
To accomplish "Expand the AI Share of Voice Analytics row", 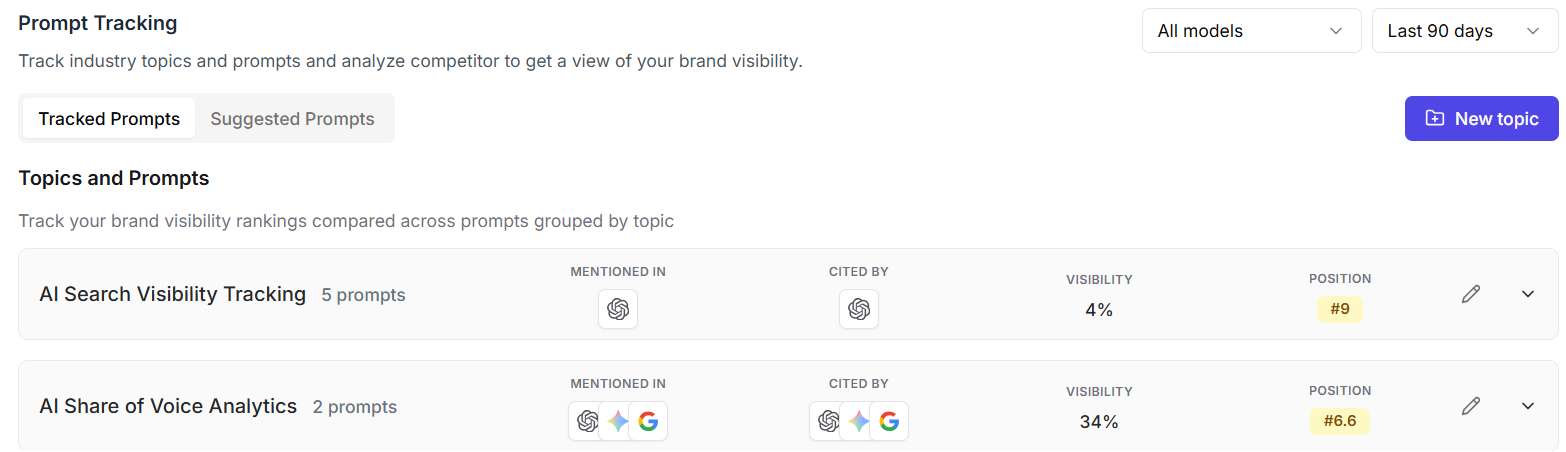I will (x=1527, y=406).
